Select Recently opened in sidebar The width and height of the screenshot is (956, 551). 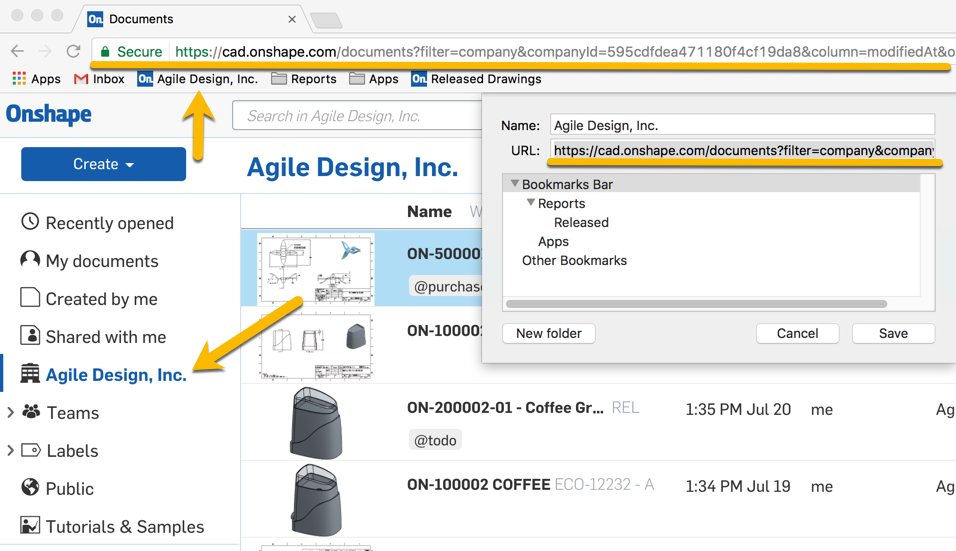[x=98, y=223]
